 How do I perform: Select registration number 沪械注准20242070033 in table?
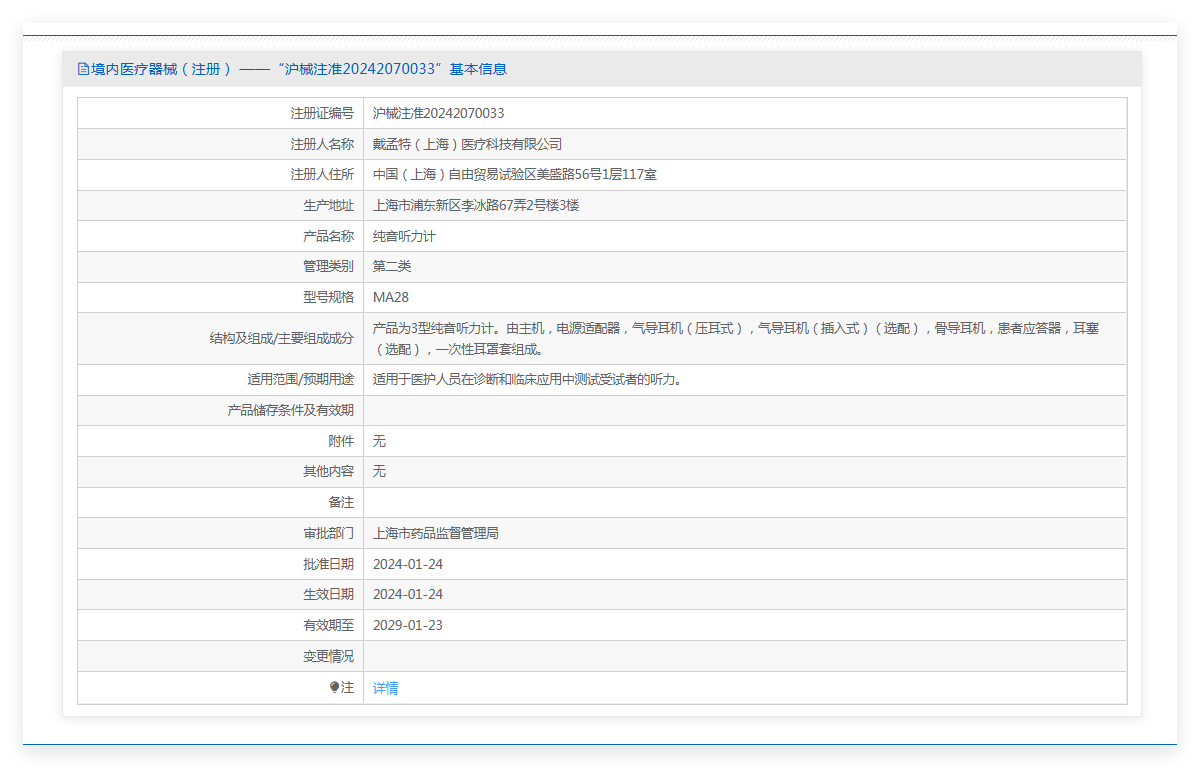point(438,113)
